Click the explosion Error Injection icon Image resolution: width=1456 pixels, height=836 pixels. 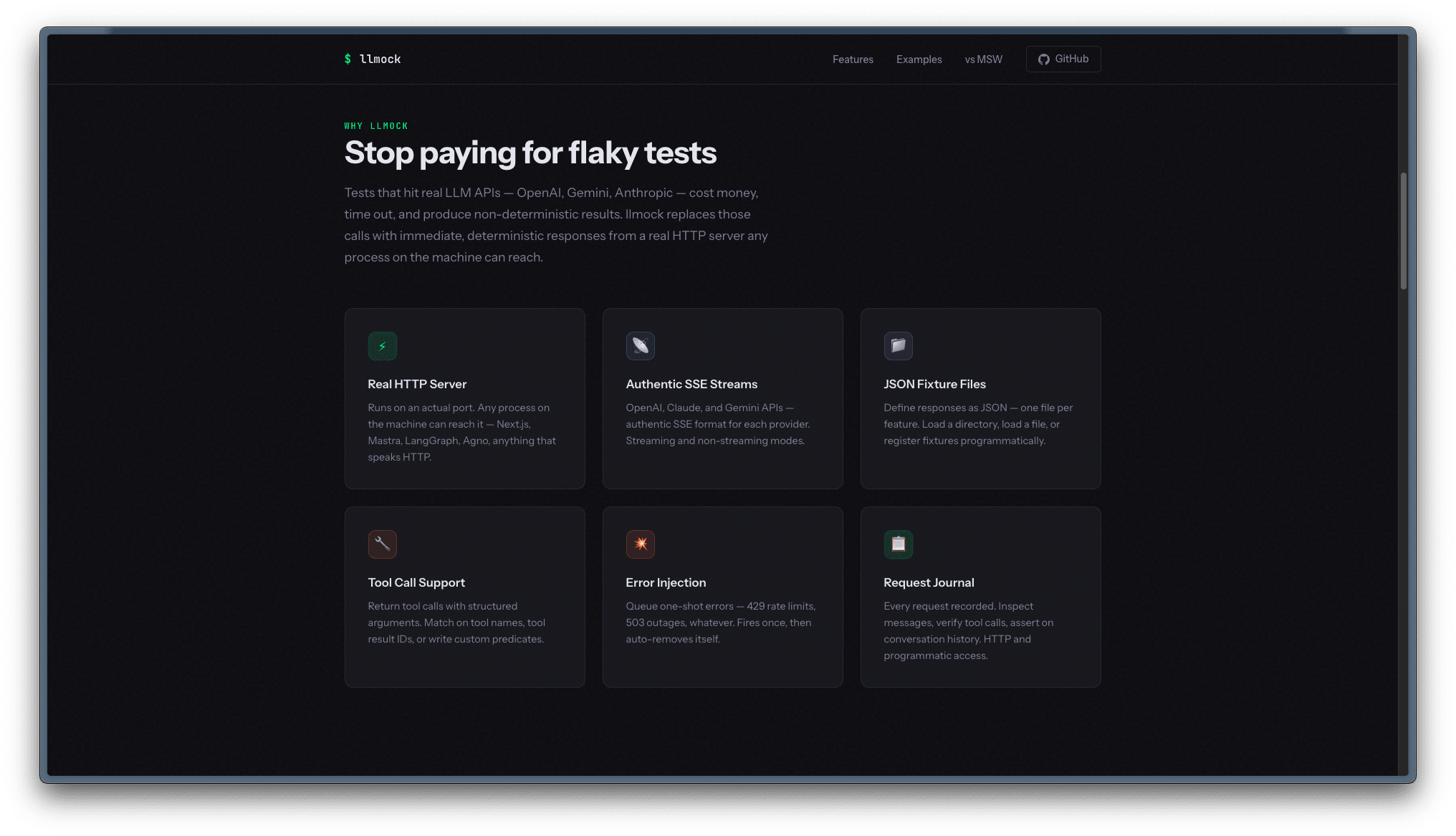point(640,544)
